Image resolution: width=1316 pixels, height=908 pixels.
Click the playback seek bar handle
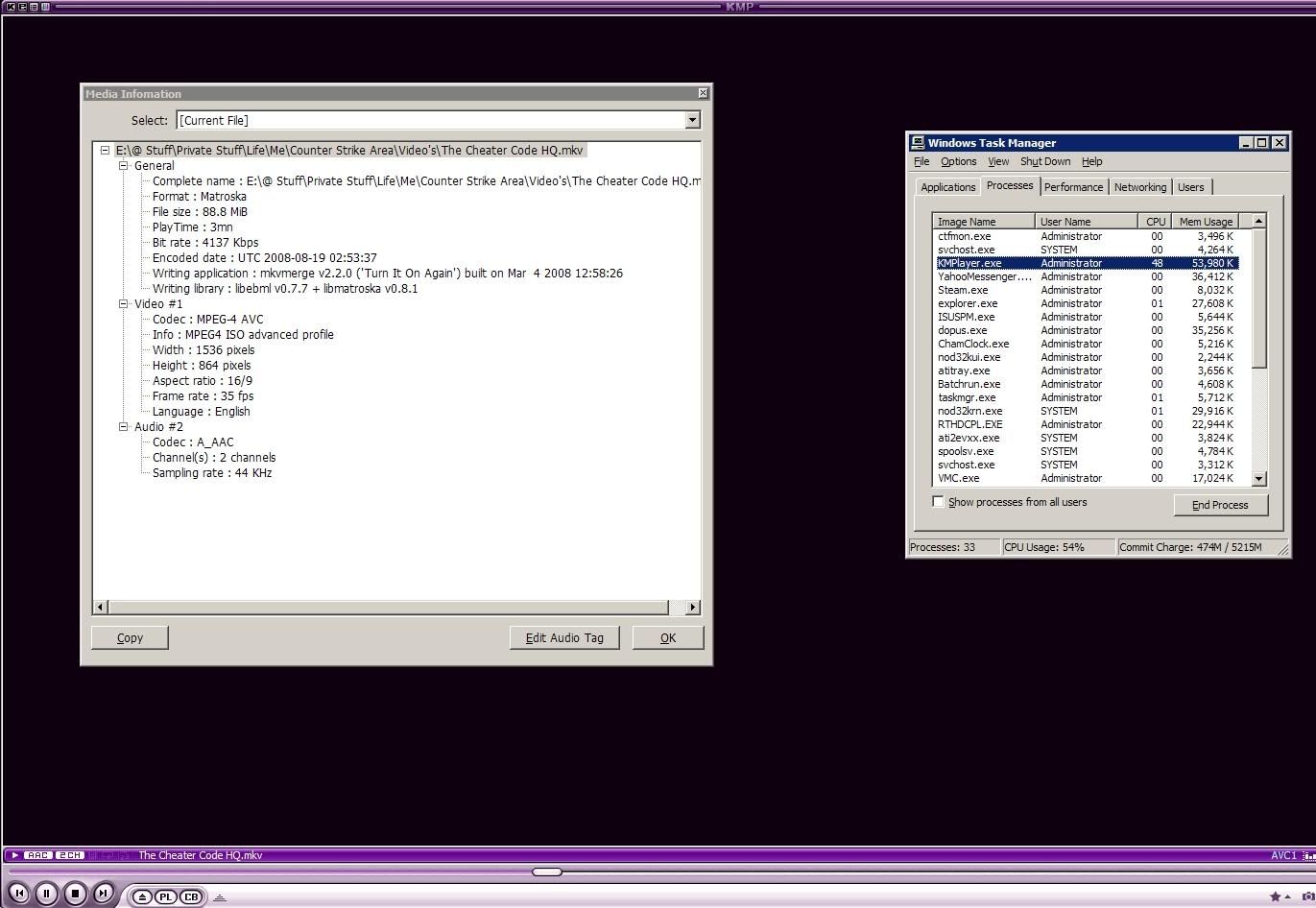click(546, 872)
